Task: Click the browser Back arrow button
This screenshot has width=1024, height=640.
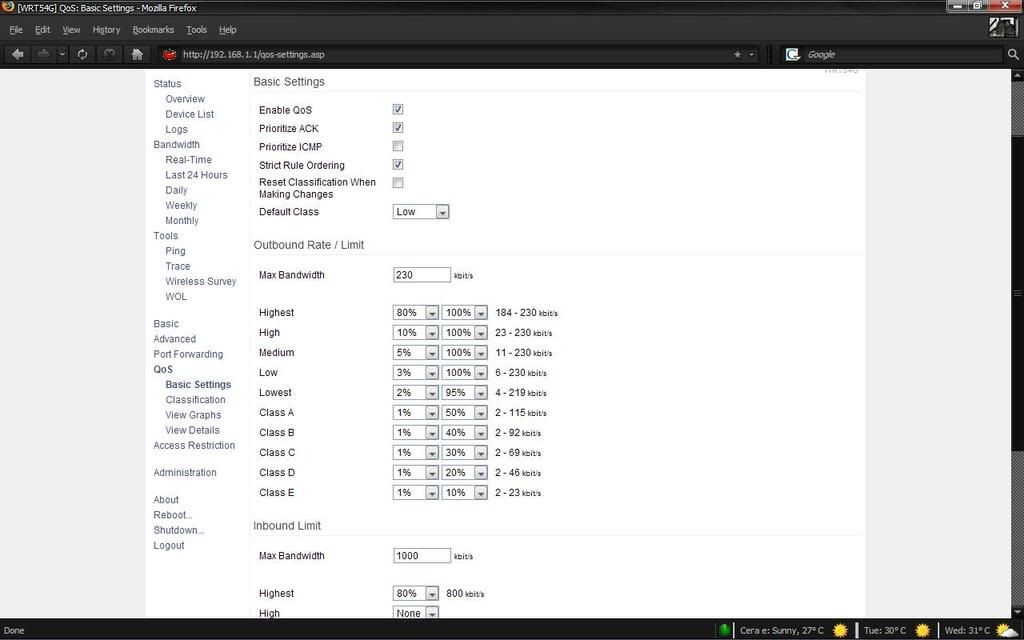Action: tap(18, 54)
